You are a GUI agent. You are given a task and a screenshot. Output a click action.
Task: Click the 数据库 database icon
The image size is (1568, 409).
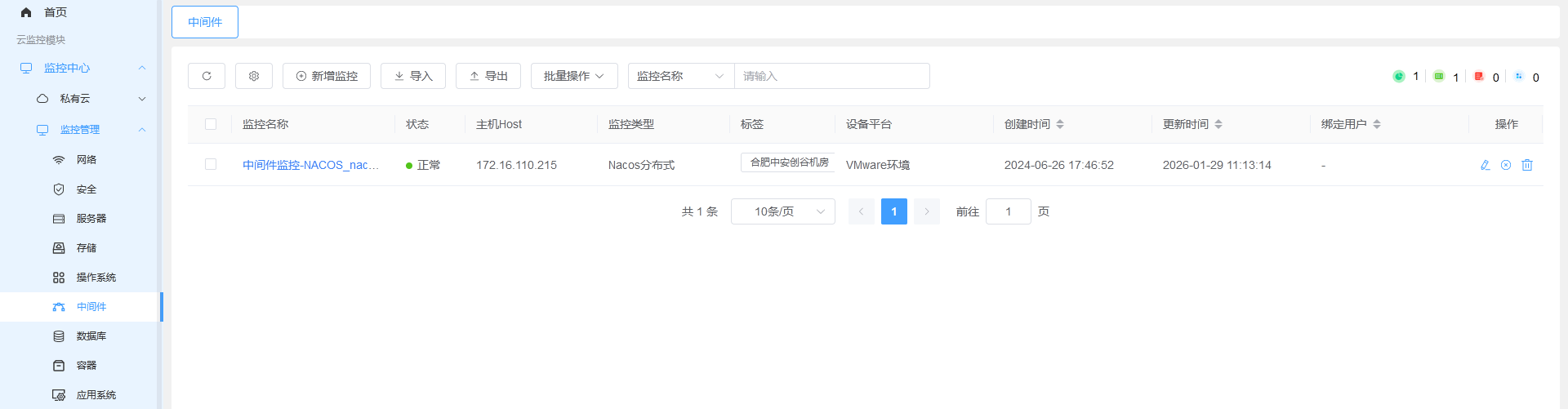[x=59, y=336]
